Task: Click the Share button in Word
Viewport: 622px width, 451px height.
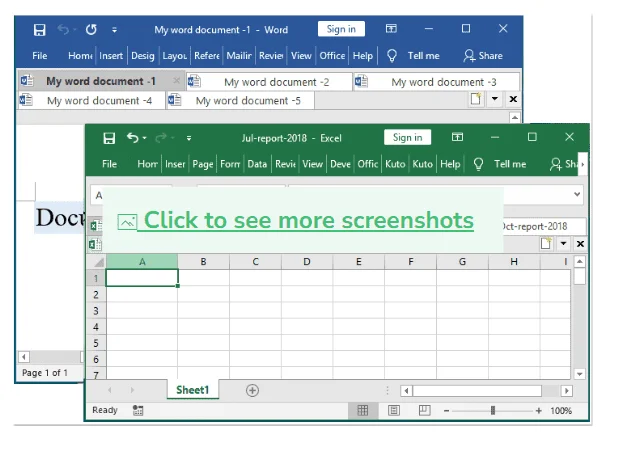Action: click(483, 56)
